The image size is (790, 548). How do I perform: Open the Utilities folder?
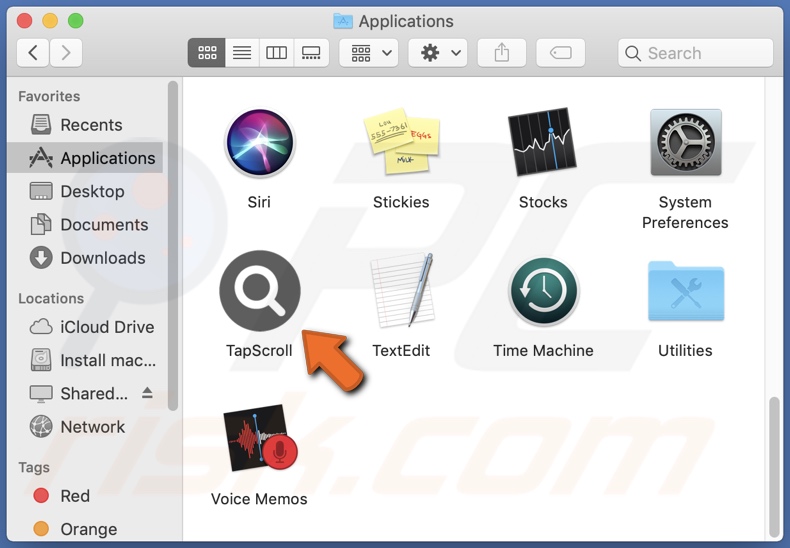[x=685, y=292]
